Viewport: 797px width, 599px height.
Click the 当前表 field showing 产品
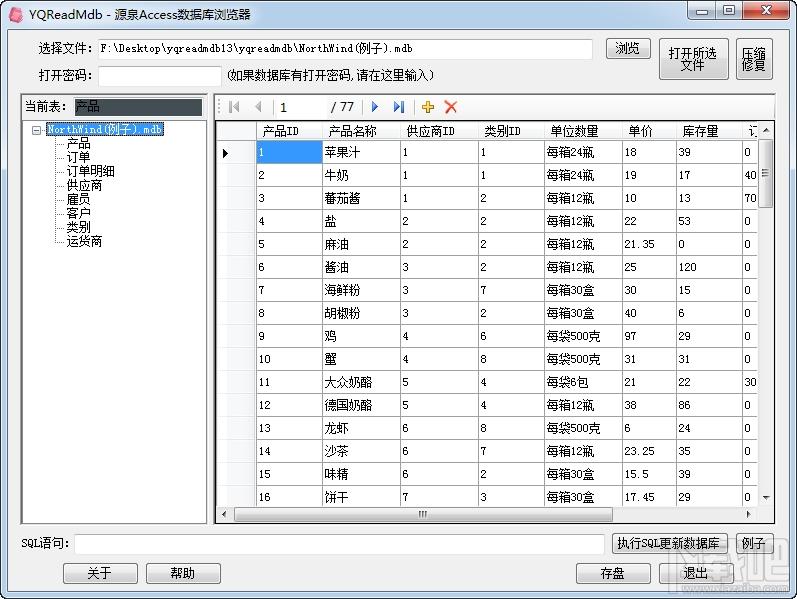[138, 107]
